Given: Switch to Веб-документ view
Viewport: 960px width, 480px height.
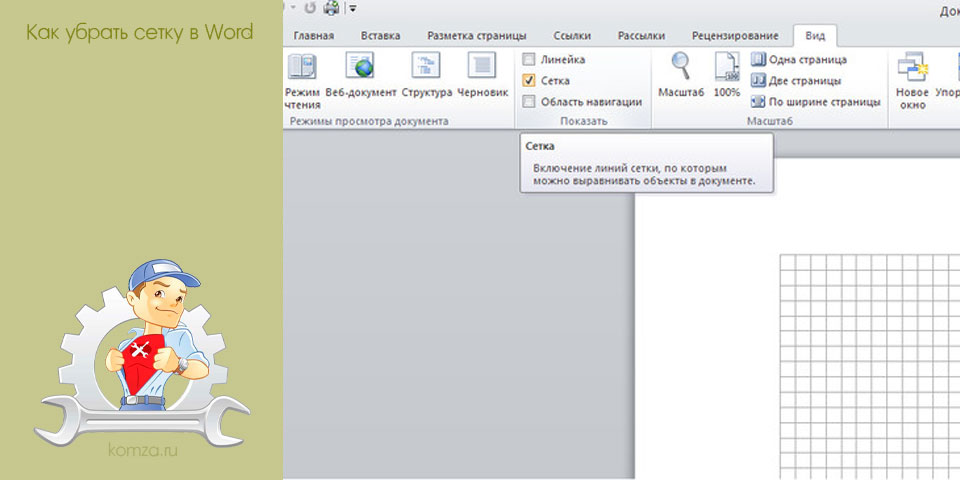Looking at the screenshot, I should 361,75.
